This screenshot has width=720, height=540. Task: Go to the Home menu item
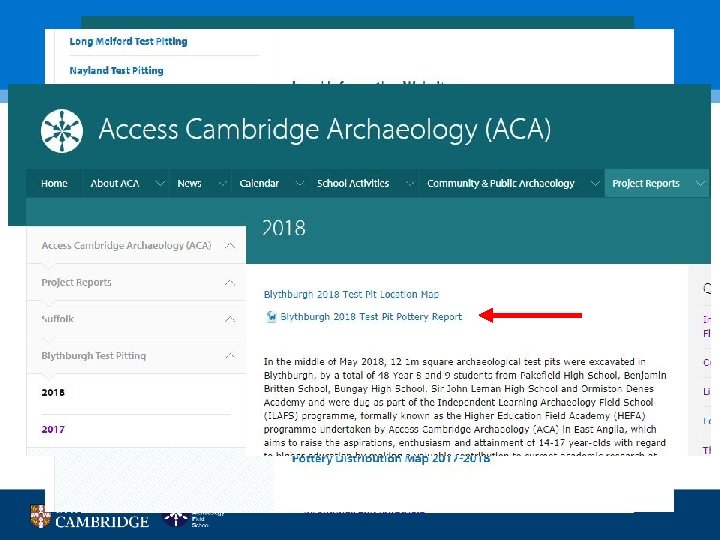click(54, 183)
